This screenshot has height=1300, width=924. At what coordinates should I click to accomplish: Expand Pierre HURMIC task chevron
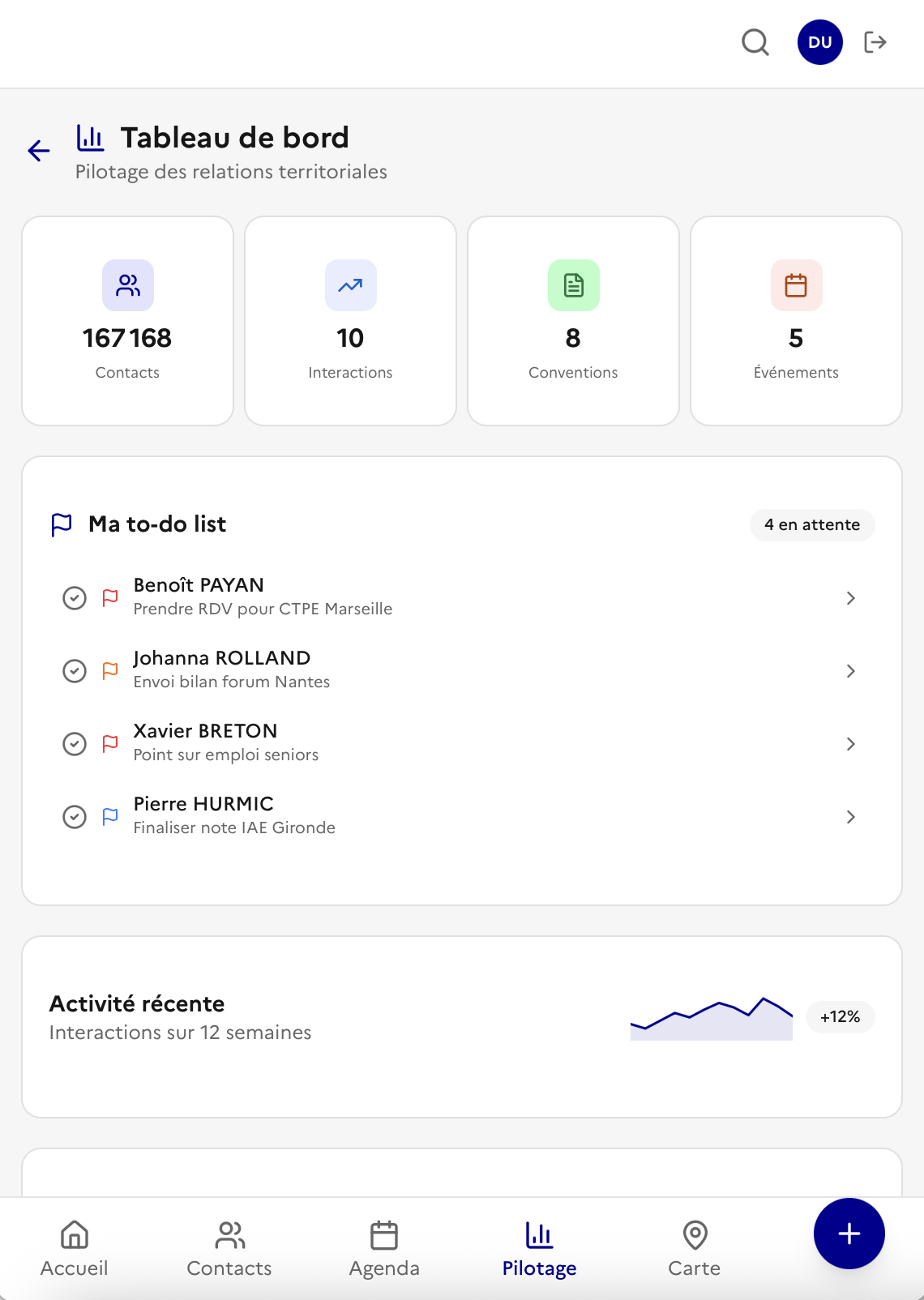(x=851, y=817)
